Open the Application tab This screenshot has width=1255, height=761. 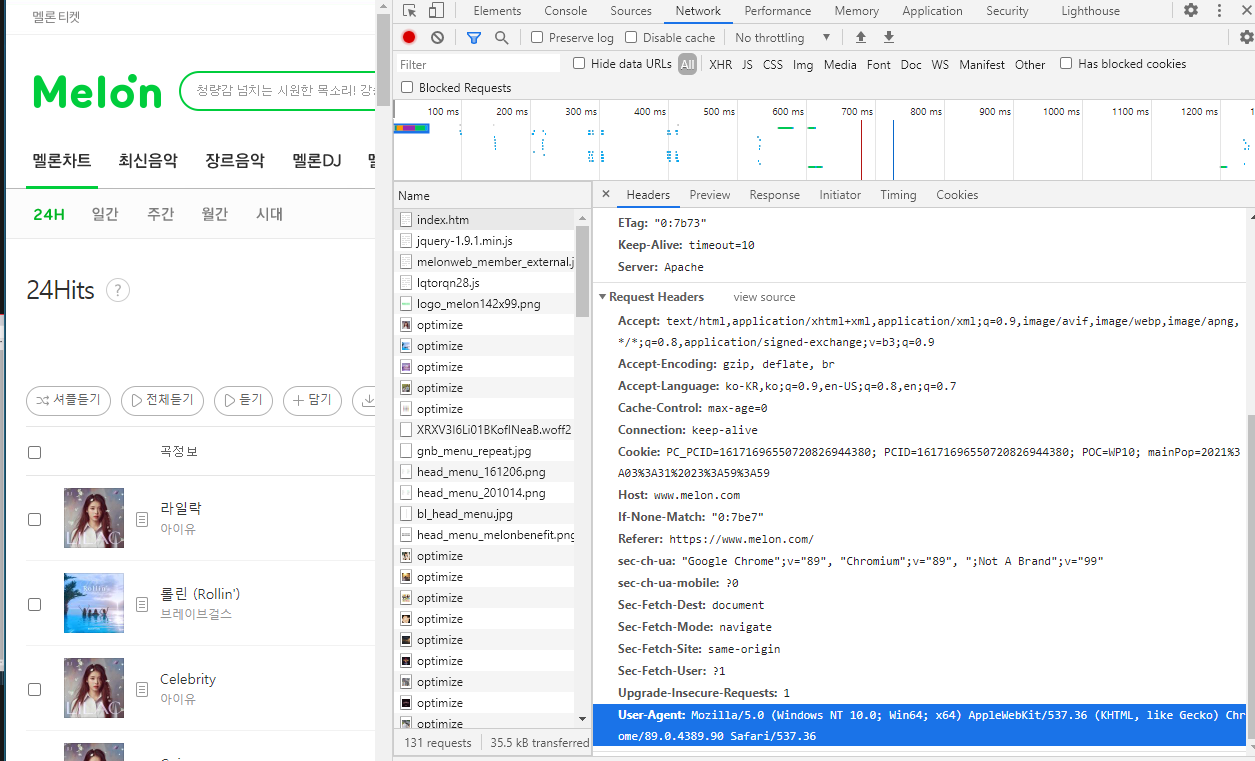tap(932, 11)
